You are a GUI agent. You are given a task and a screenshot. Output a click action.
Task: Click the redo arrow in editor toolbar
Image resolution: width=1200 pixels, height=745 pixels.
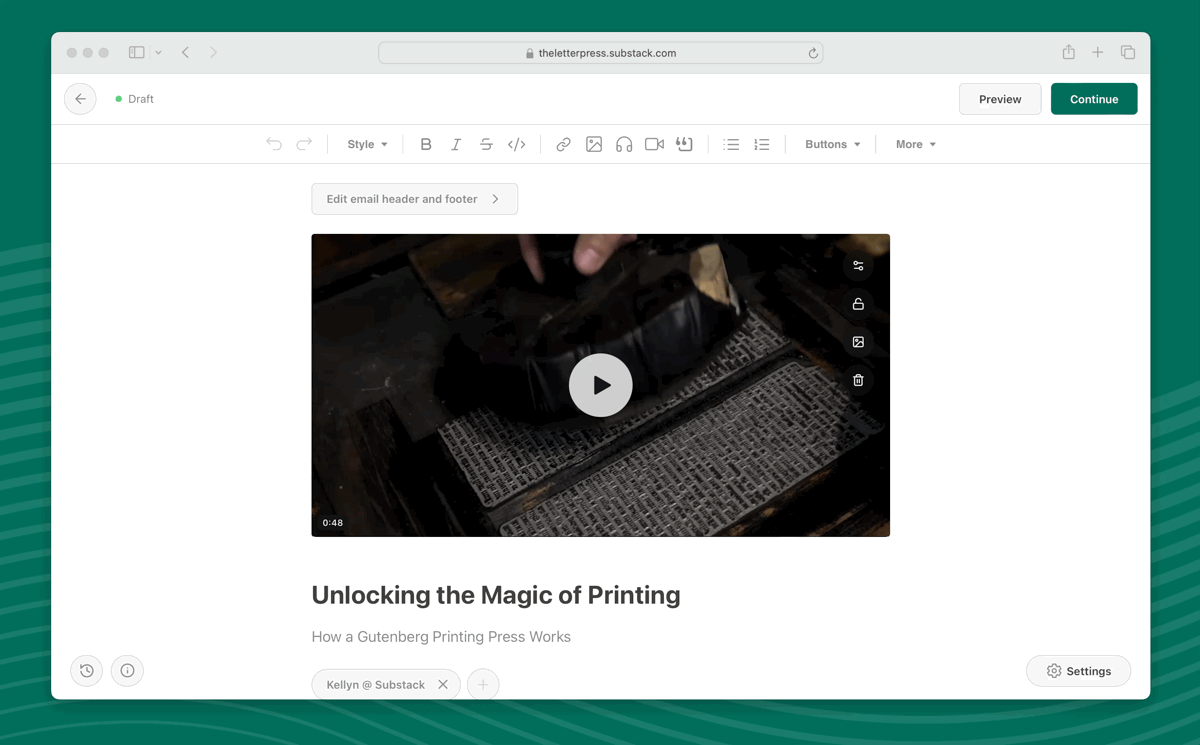[304, 144]
